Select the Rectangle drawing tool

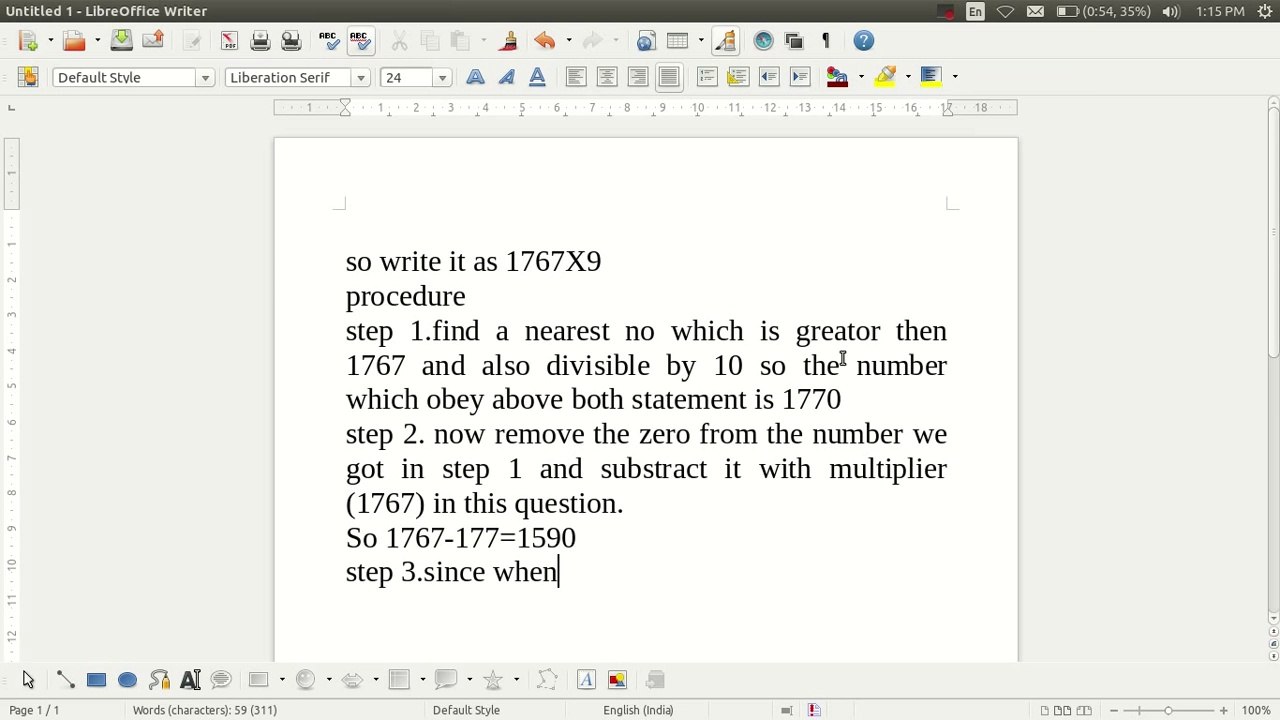pos(96,680)
